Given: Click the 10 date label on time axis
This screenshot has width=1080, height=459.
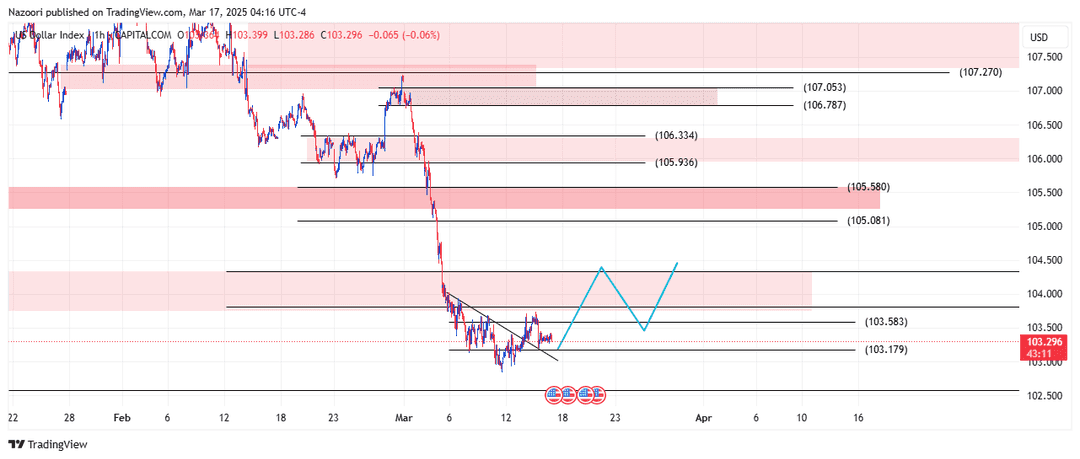Looking at the screenshot, I should 801,418.
